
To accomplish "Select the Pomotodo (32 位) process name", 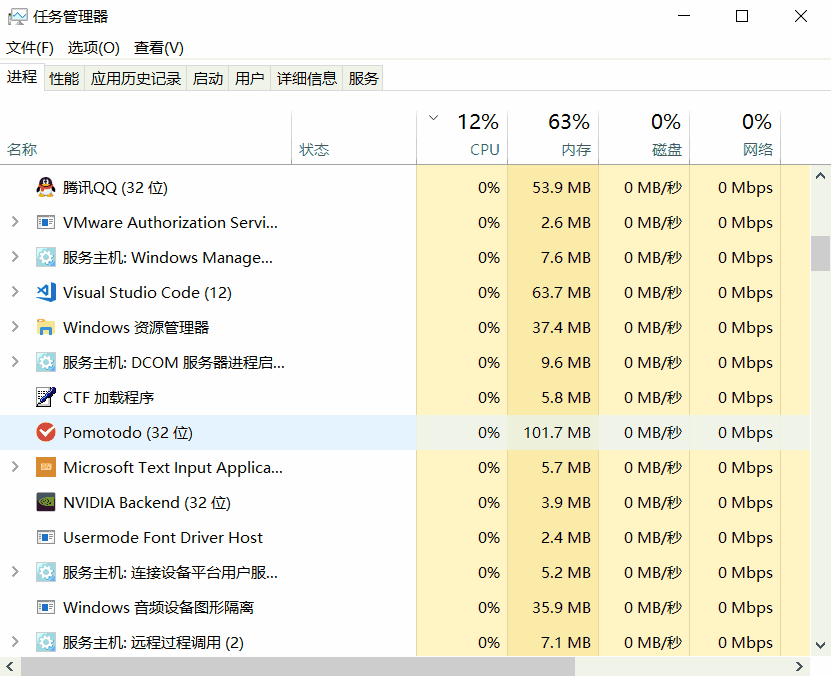I will 128,432.
